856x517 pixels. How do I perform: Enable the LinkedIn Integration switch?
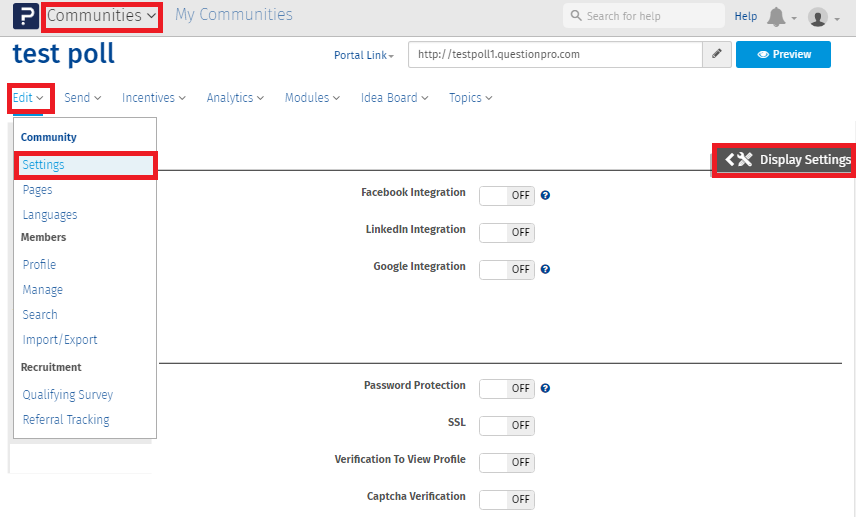(x=507, y=233)
